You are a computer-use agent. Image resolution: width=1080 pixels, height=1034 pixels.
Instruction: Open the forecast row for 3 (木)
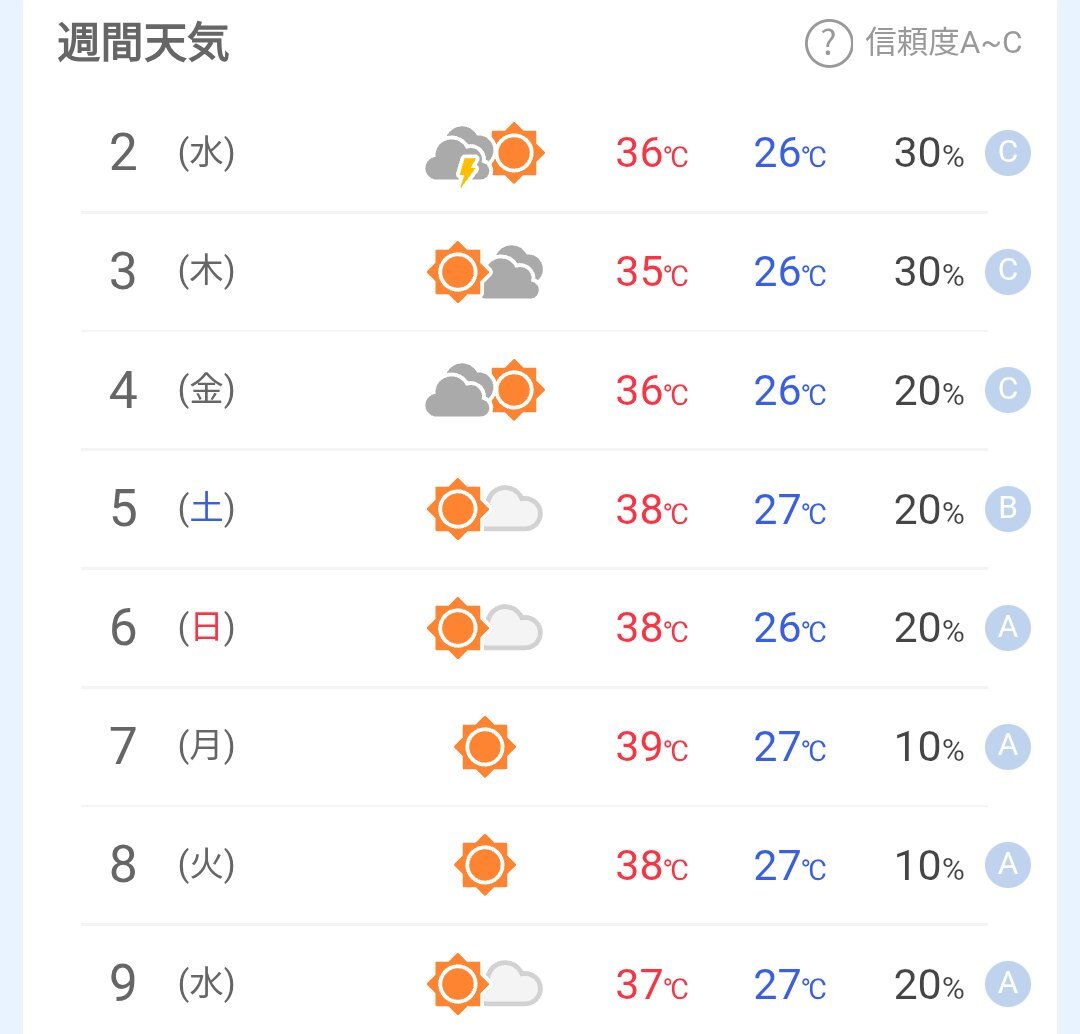(534, 272)
